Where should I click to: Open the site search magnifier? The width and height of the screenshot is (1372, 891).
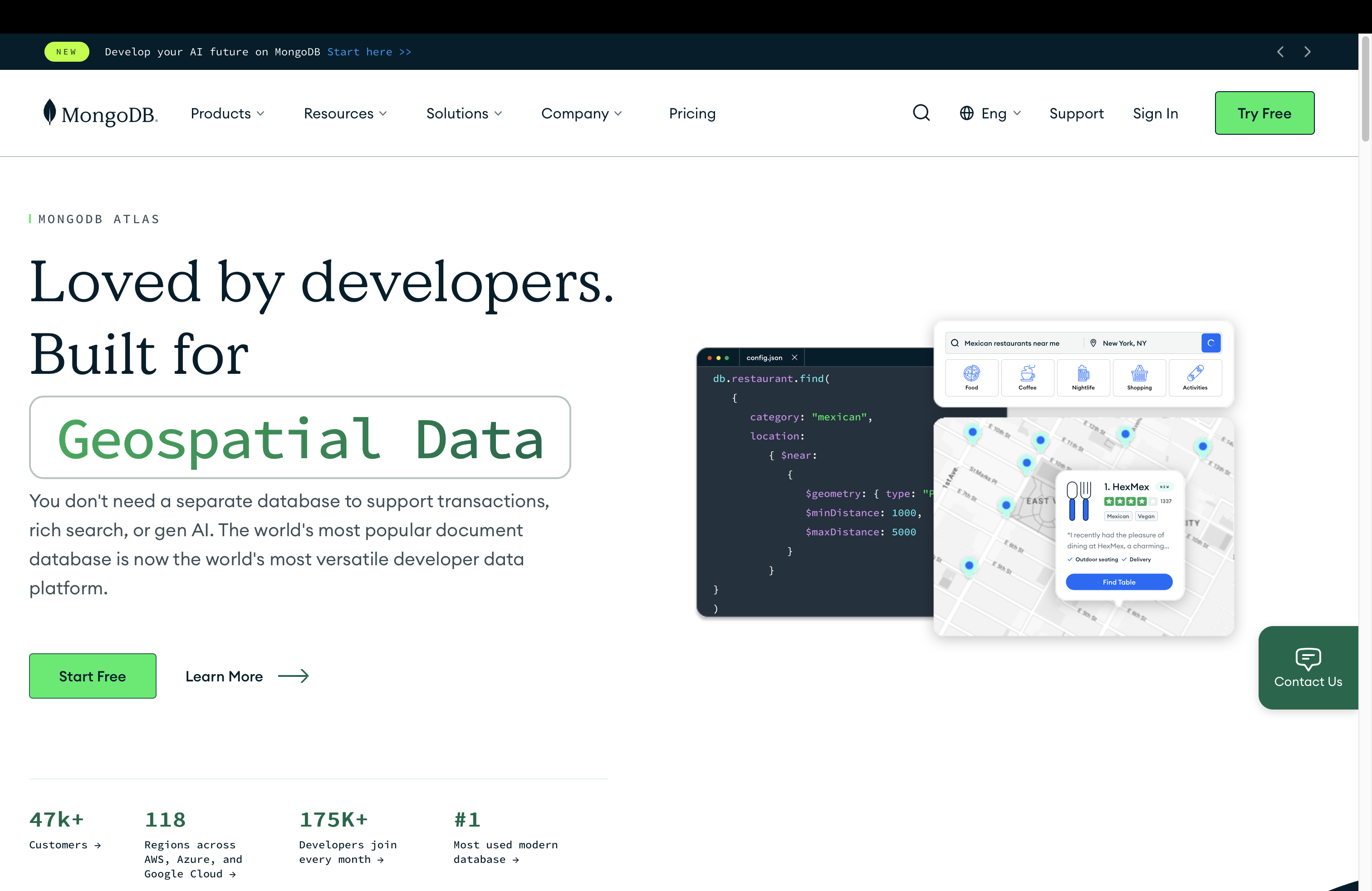click(921, 113)
